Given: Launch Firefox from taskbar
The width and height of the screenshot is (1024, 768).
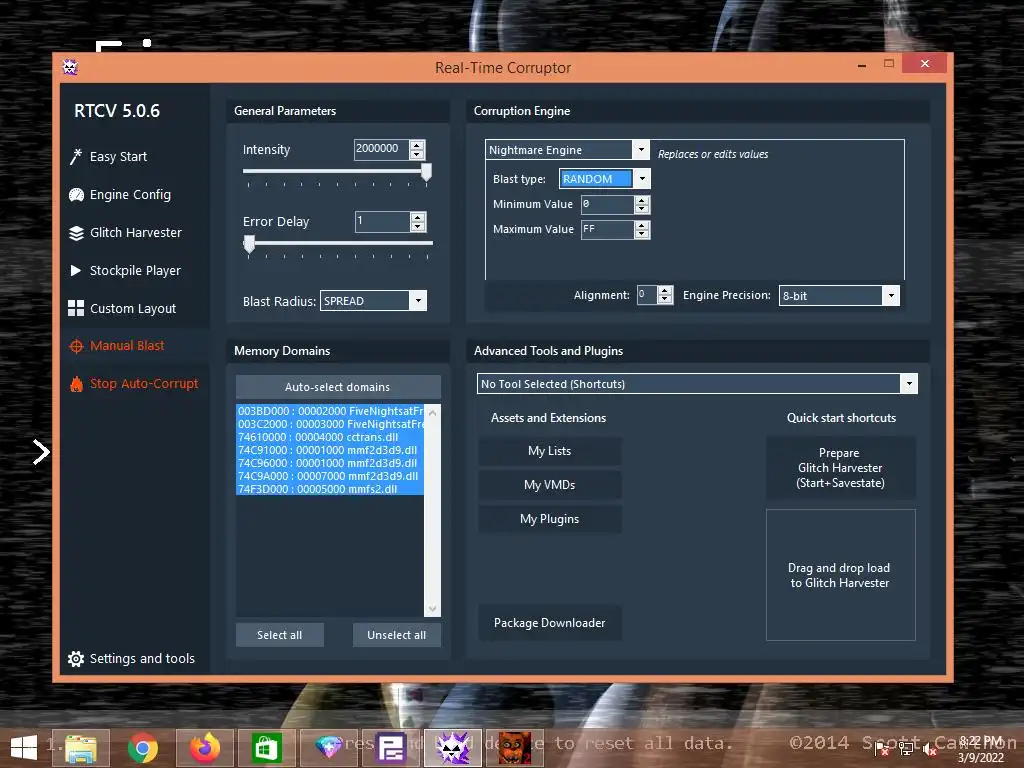Looking at the screenshot, I should point(204,748).
